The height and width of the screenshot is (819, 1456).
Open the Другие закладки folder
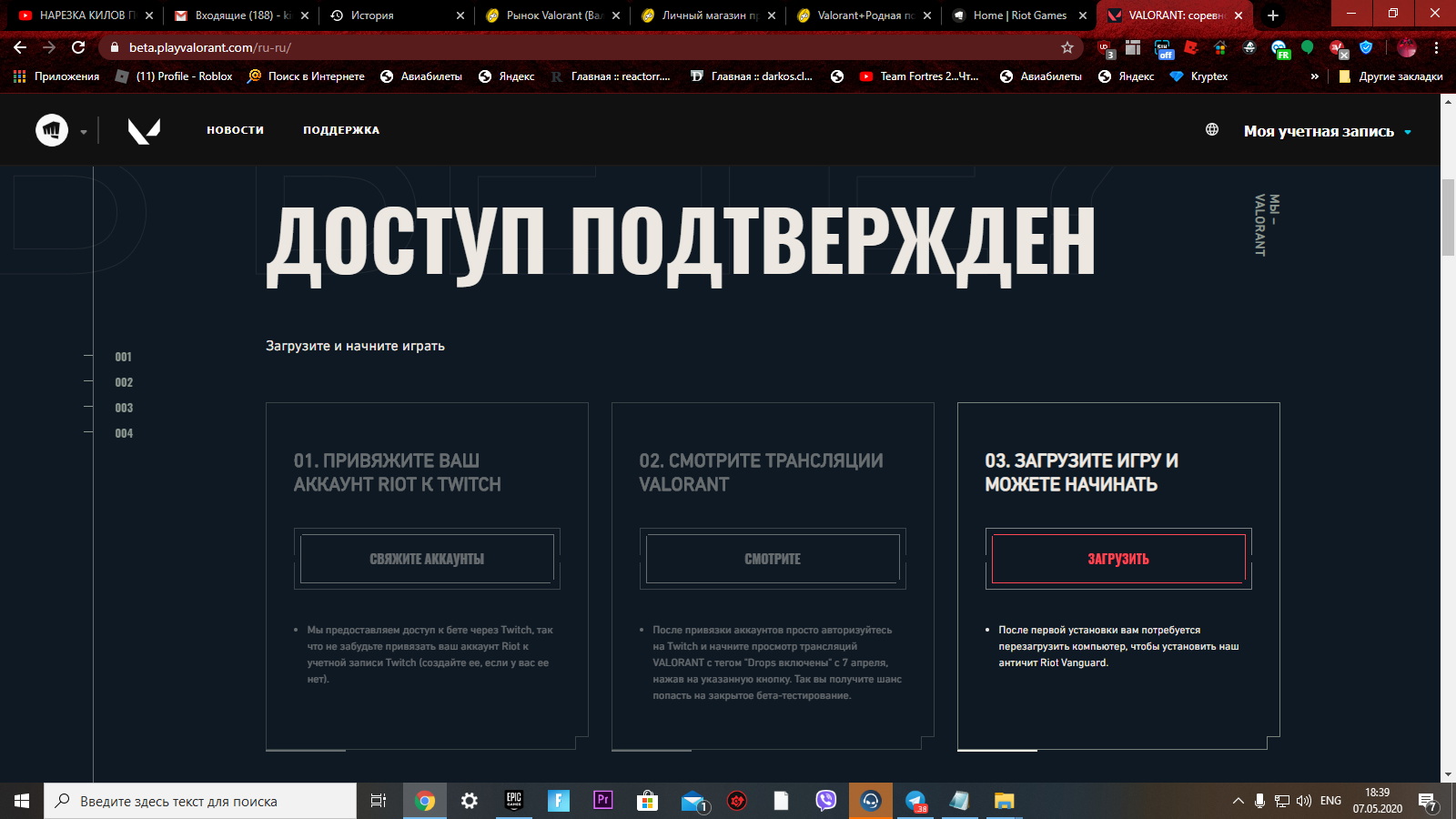click(1391, 76)
